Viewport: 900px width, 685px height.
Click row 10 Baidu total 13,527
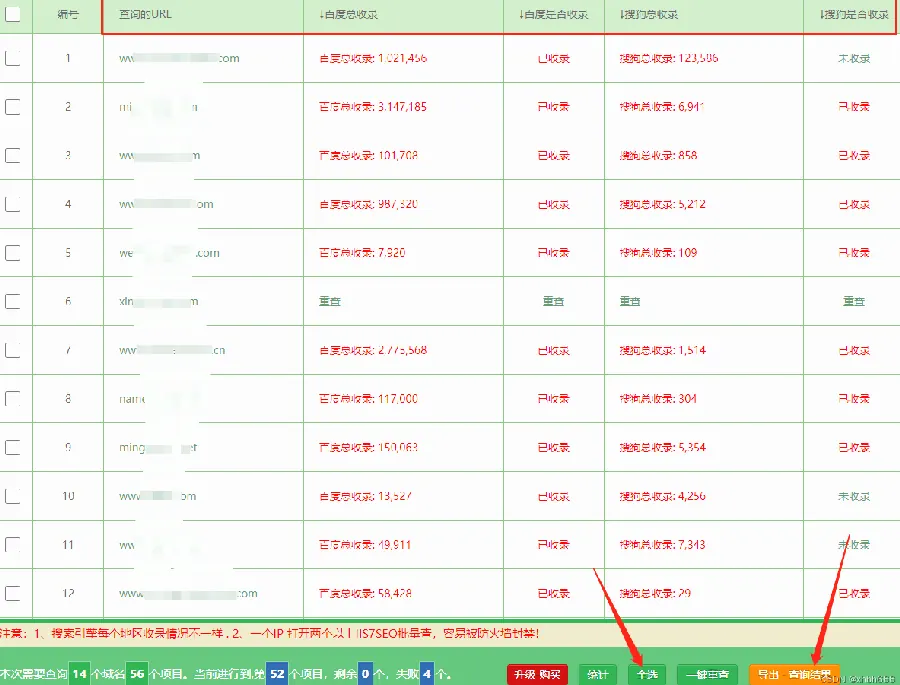pos(365,496)
